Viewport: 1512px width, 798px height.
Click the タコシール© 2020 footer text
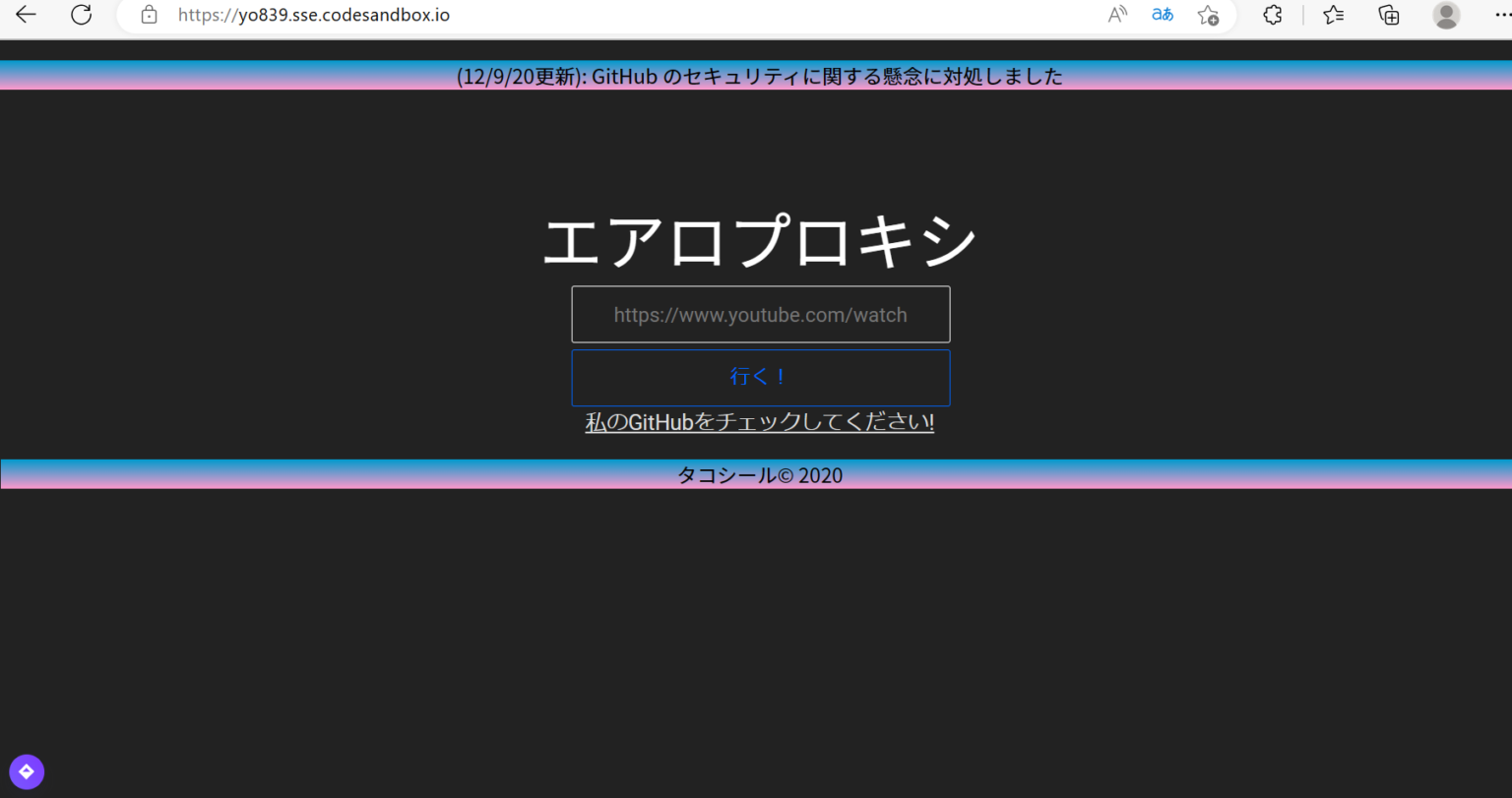pyautogui.click(x=759, y=475)
